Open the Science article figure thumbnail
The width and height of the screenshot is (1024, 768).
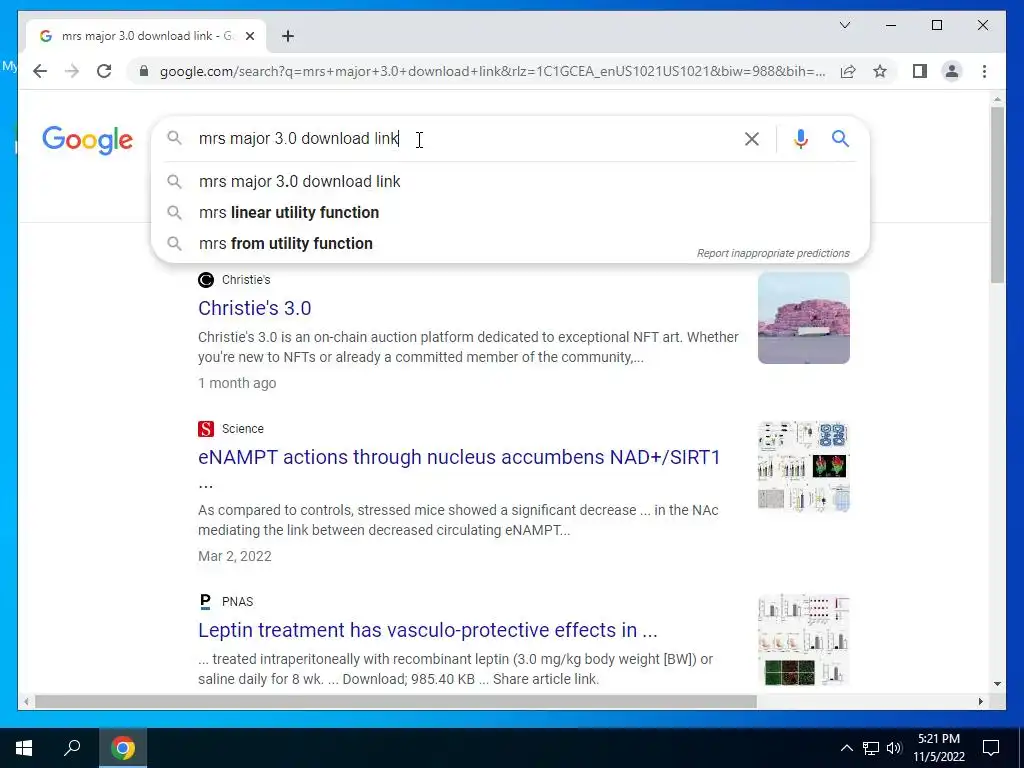pos(803,466)
